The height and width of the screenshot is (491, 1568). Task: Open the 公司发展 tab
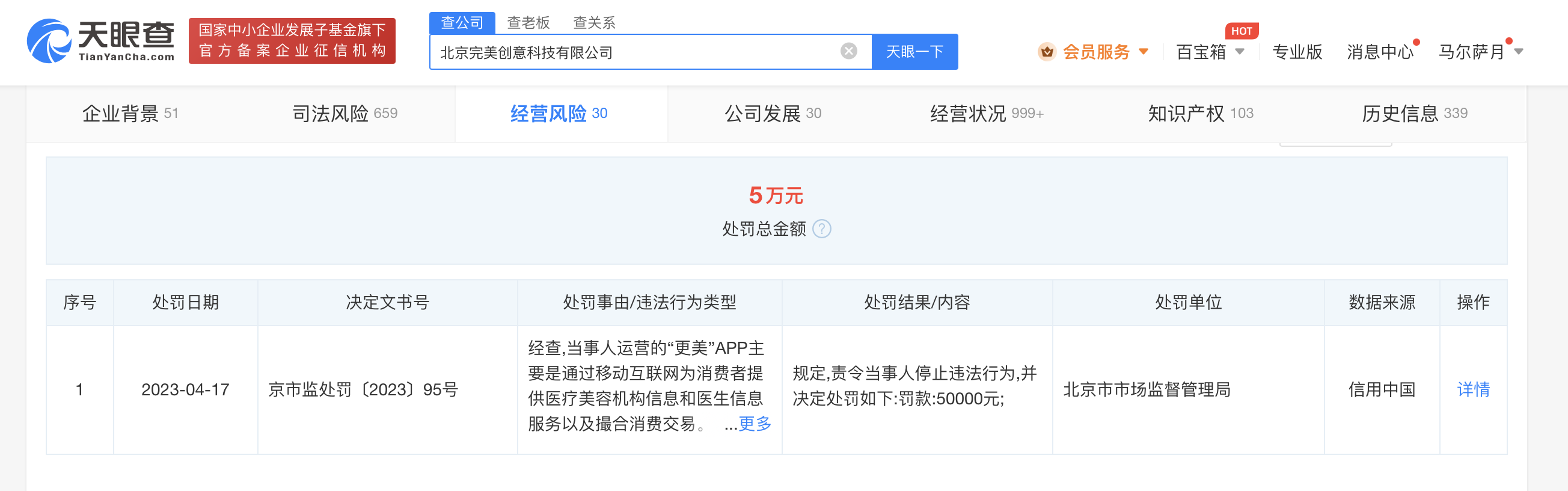(773, 113)
